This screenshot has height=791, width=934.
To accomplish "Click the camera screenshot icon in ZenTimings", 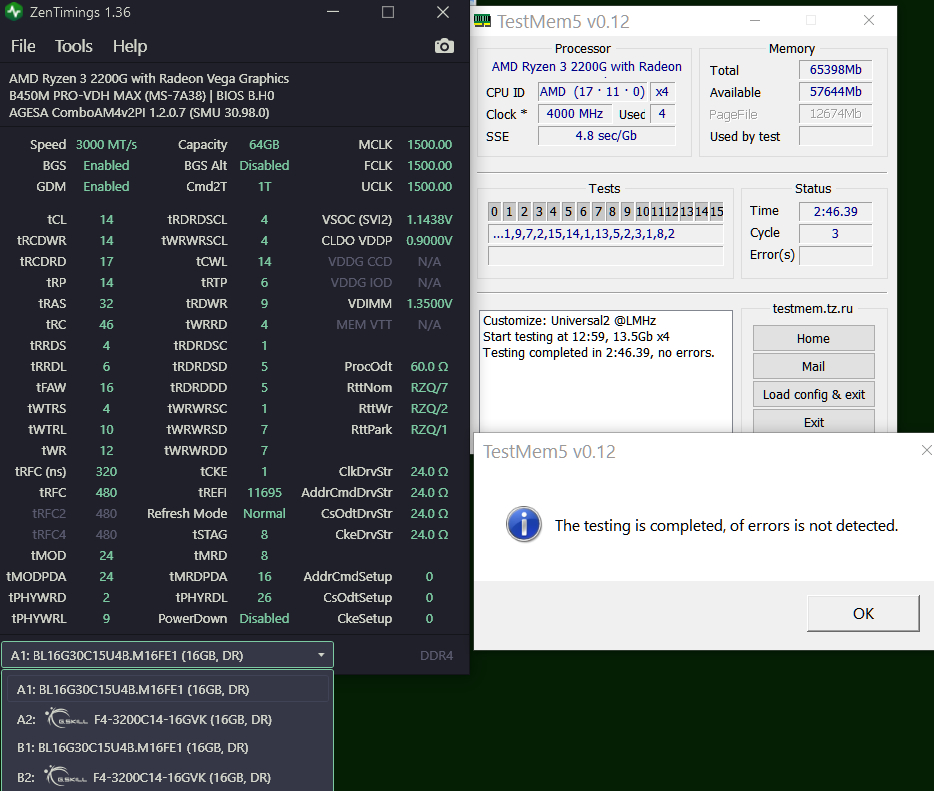I will point(444,46).
